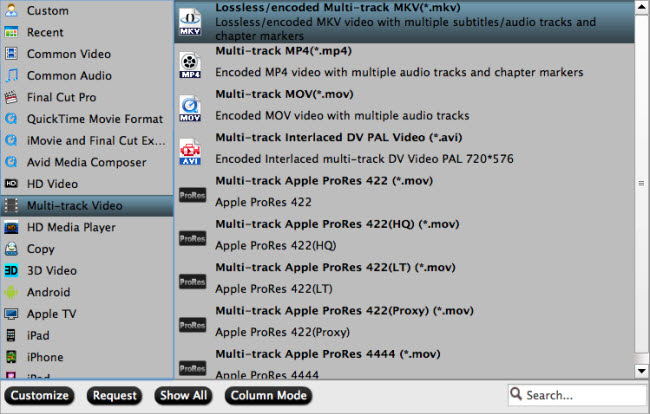Click the Apple TV monitor icon
The height and width of the screenshot is (414, 650).
[x=11, y=314]
